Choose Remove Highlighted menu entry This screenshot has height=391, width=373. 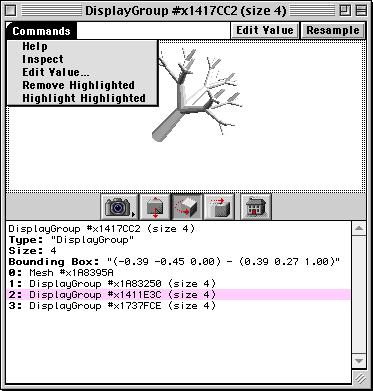(78, 85)
